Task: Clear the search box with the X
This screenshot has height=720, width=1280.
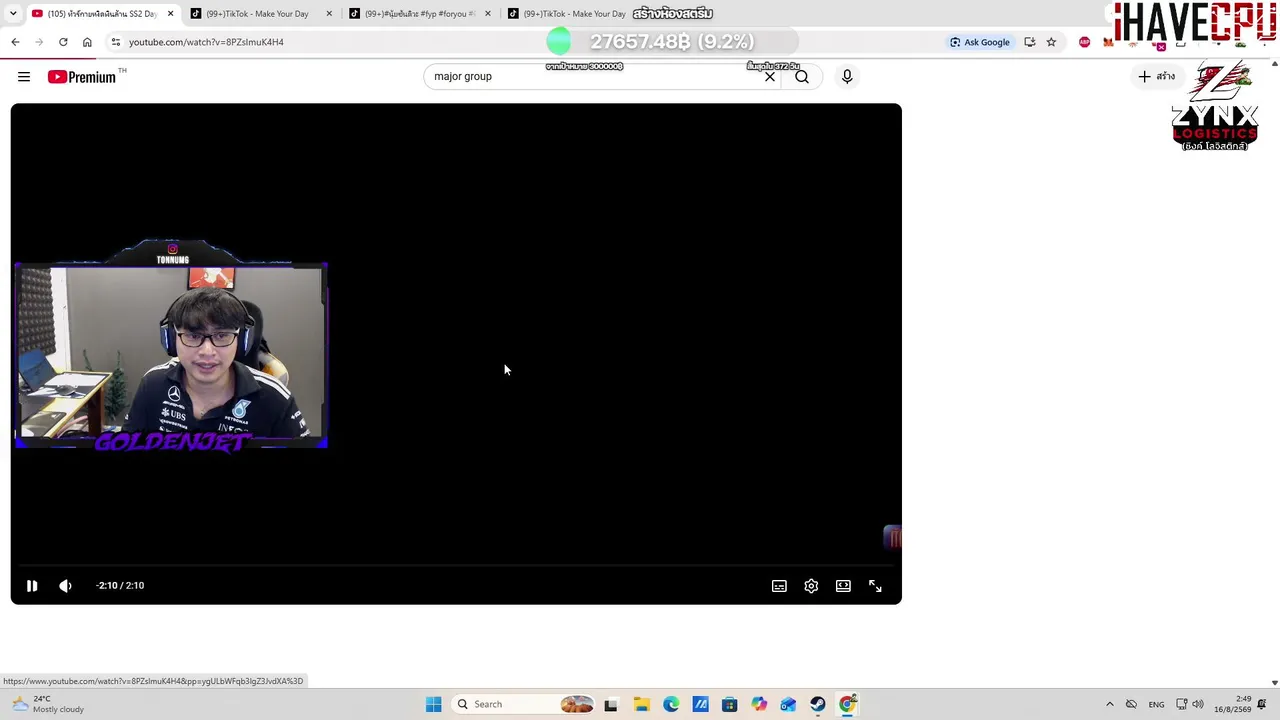Action: coord(770,76)
